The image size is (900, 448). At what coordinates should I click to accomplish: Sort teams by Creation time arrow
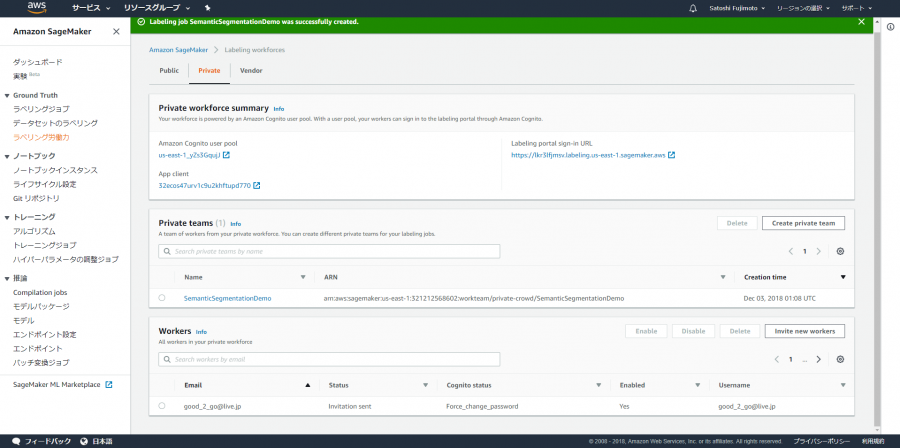click(x=843, y=277)
